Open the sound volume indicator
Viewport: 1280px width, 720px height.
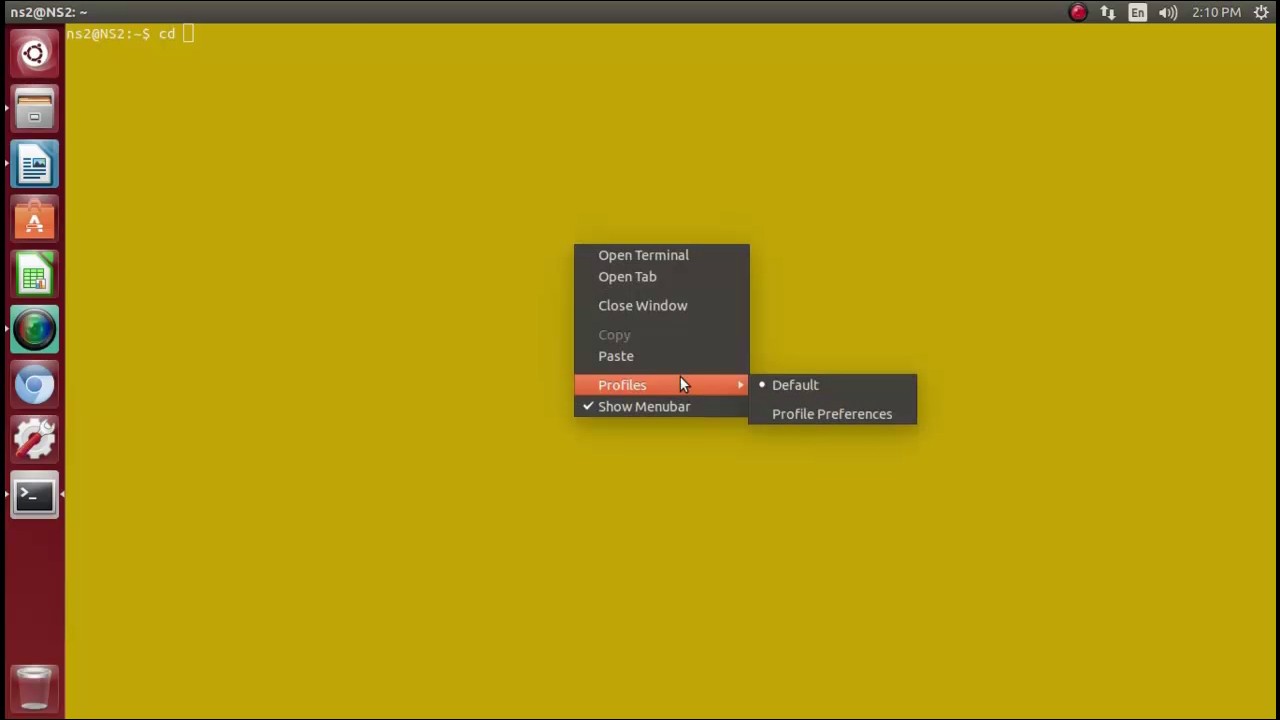[x=1168, y=12]
